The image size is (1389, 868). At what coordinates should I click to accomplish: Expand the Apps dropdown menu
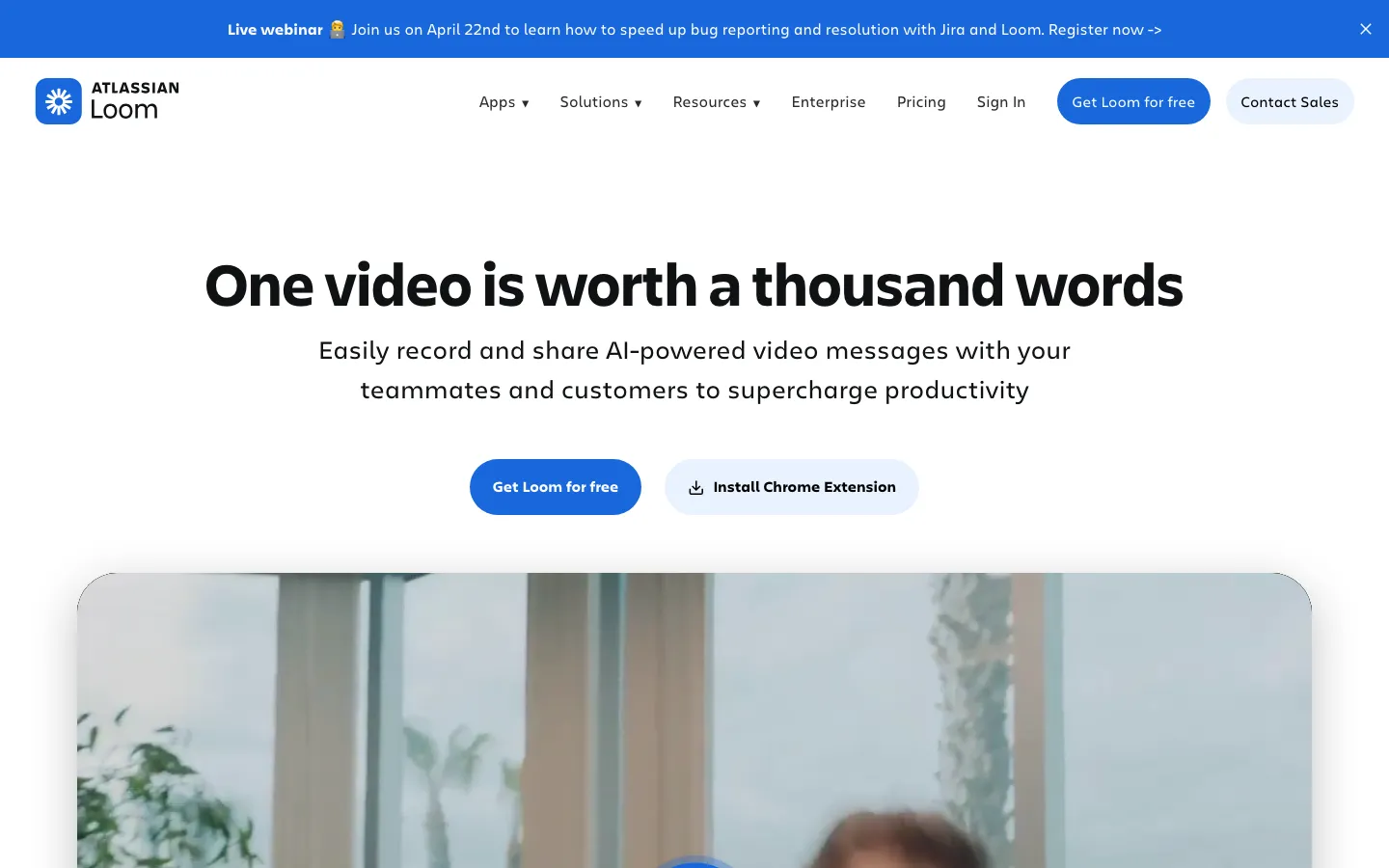tap(504, 102)
